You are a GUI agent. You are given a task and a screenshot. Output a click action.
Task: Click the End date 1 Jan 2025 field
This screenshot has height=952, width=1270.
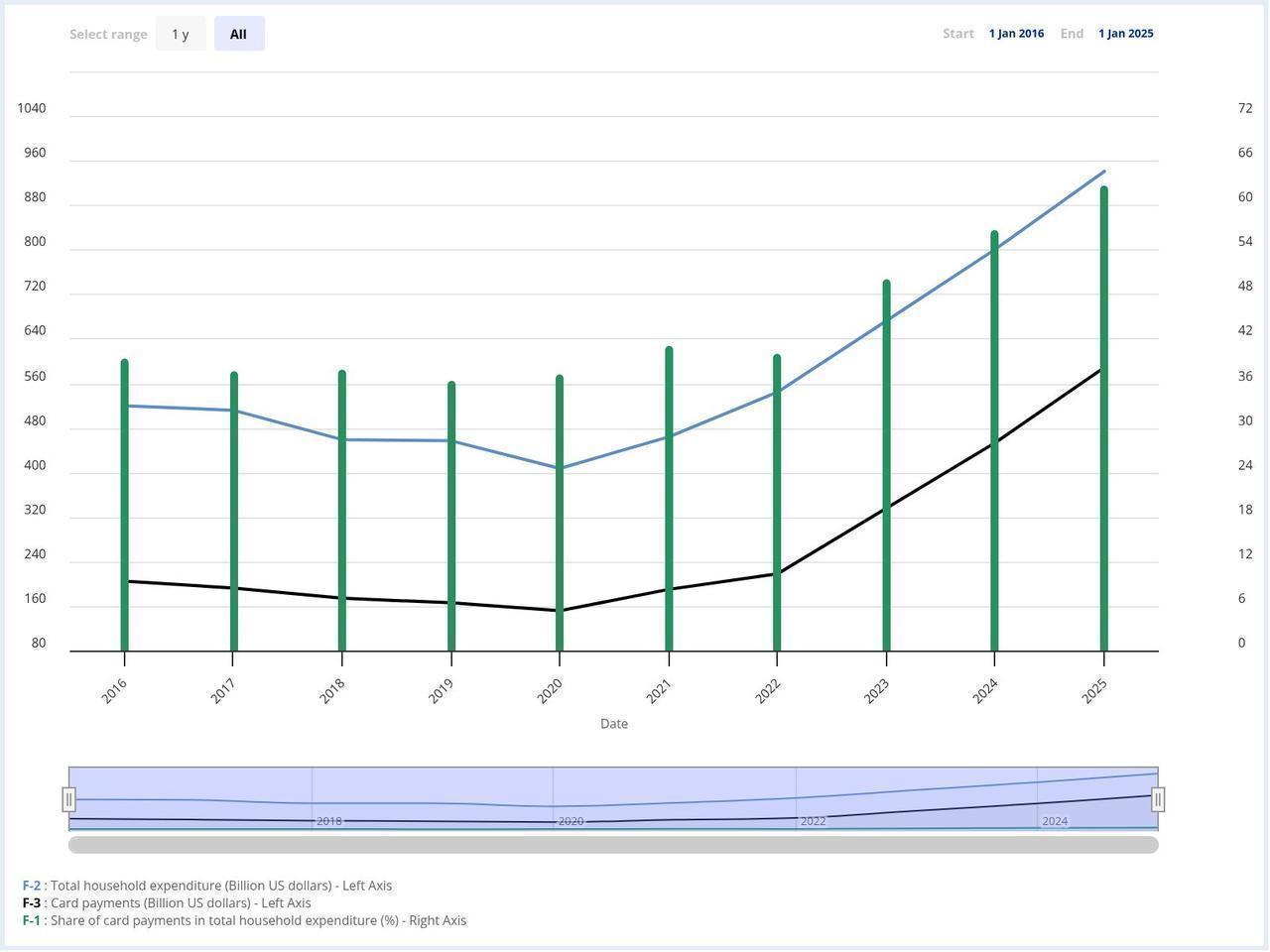click(x=1125, y=34)
